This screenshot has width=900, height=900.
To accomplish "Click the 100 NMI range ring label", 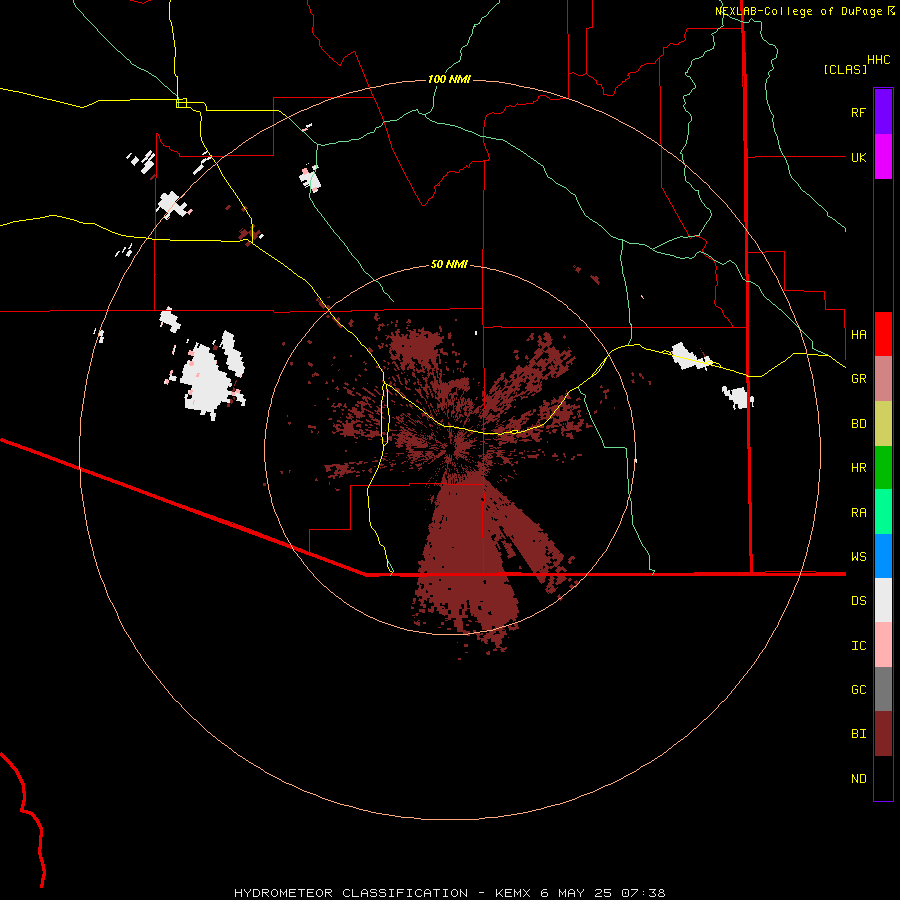I will point(449,79).
